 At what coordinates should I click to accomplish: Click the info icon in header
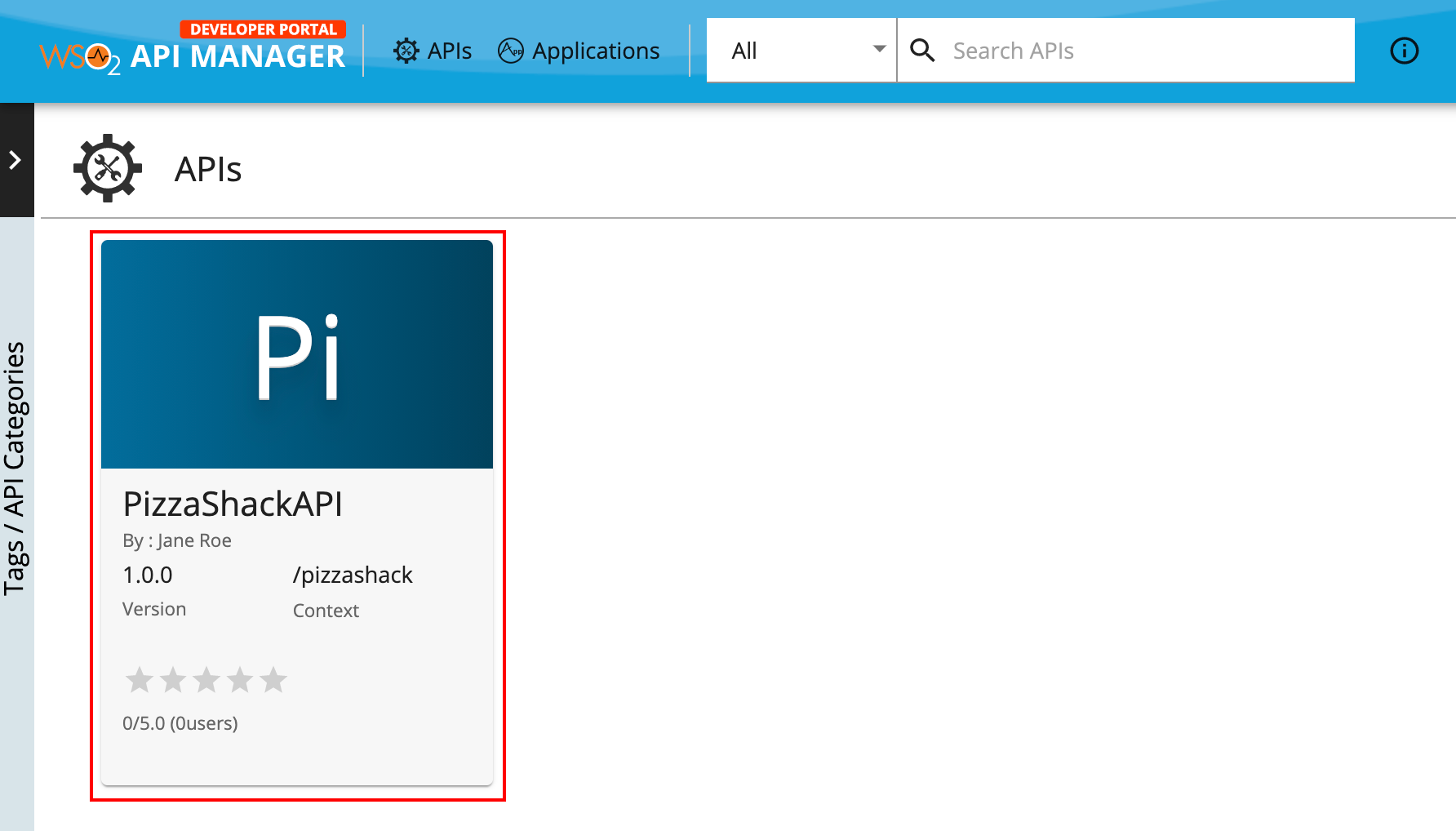pyautogui.click(x=1404, y=51)
